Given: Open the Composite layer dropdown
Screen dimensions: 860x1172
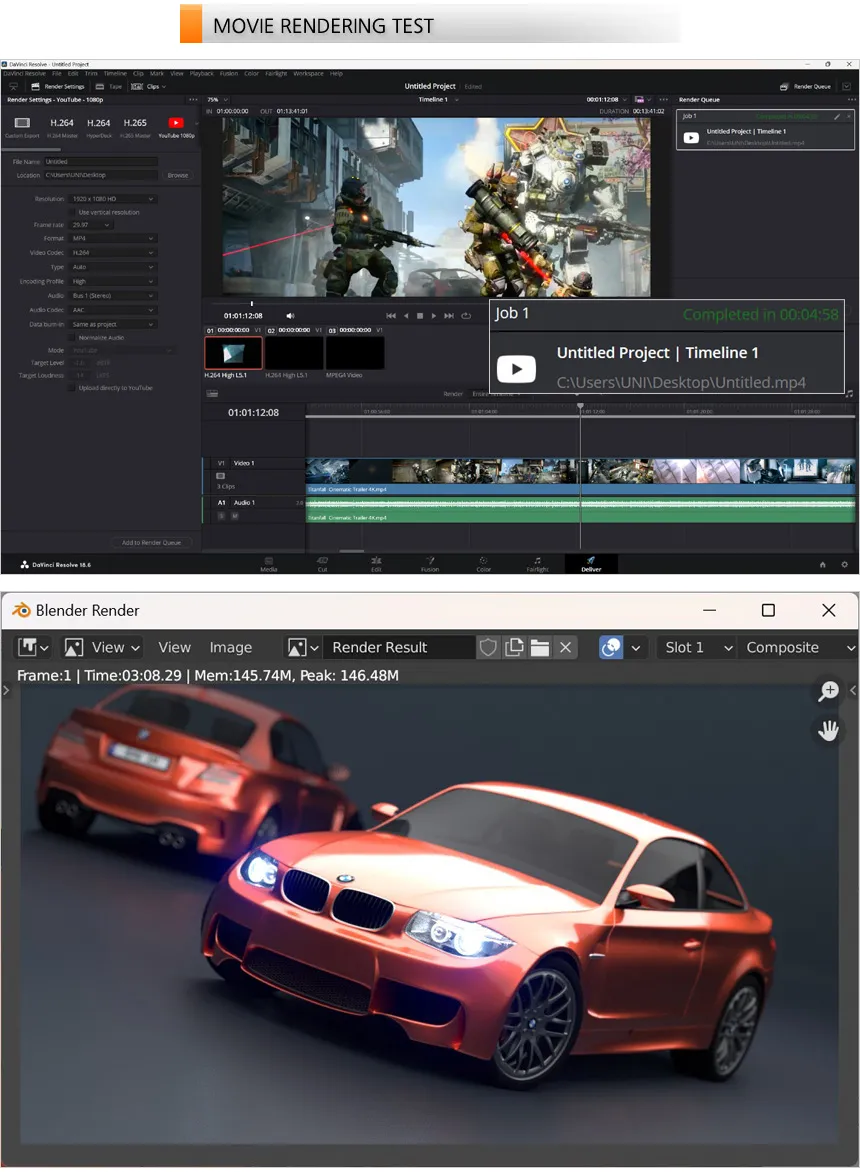Looking at the screenshot, I should click(x=799, y=647).
